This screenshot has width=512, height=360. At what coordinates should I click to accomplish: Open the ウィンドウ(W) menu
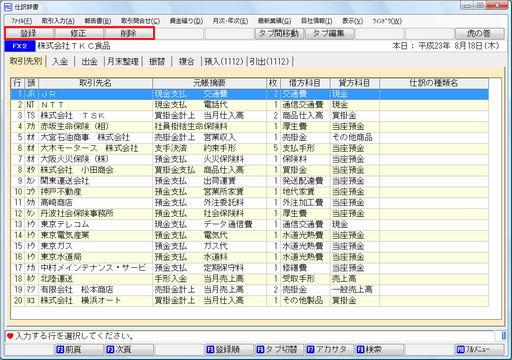tap(387, 21)
